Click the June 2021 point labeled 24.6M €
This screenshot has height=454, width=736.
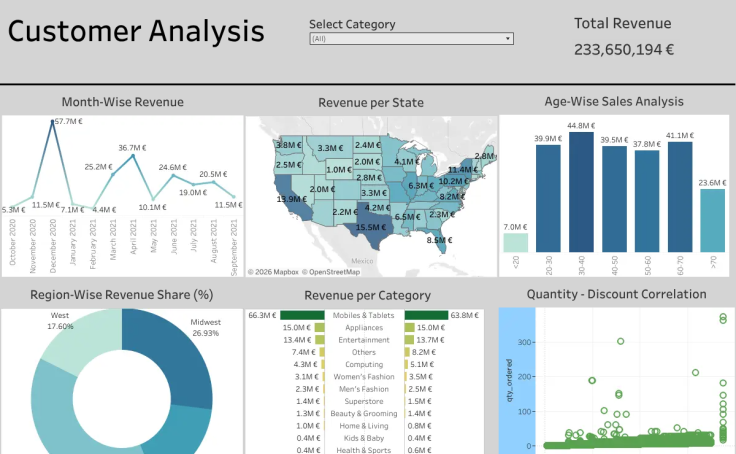click(173, 176)
